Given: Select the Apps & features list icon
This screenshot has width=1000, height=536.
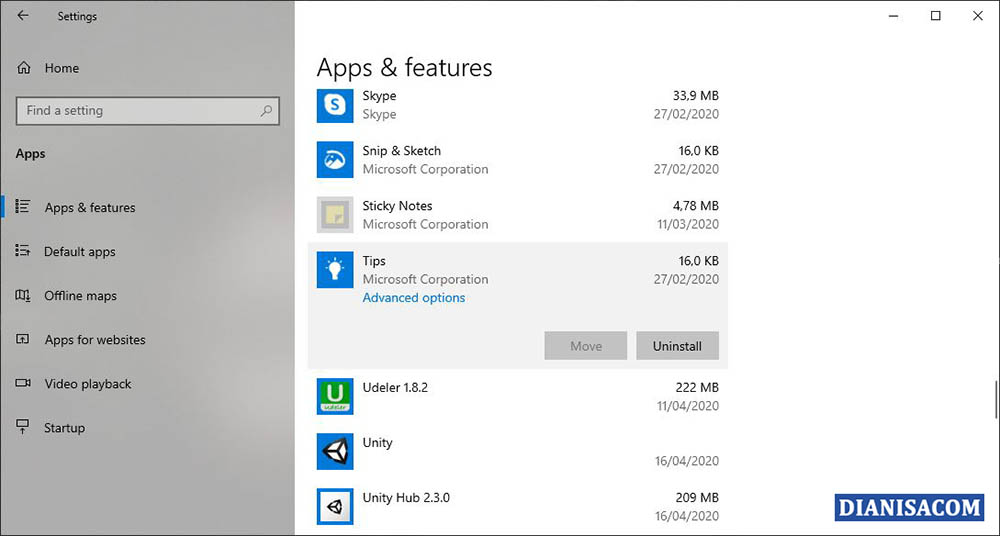Looking at the screenshot, I should tap(22, 207).
